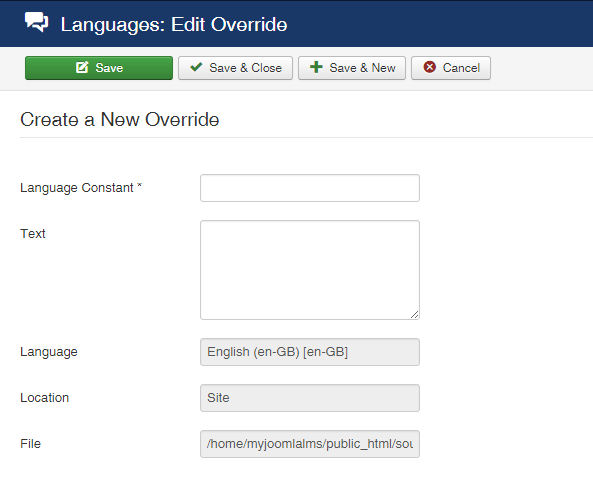The image size is (593, 487).
Task: Click Save & New button
Action: [x=352, y=68]
